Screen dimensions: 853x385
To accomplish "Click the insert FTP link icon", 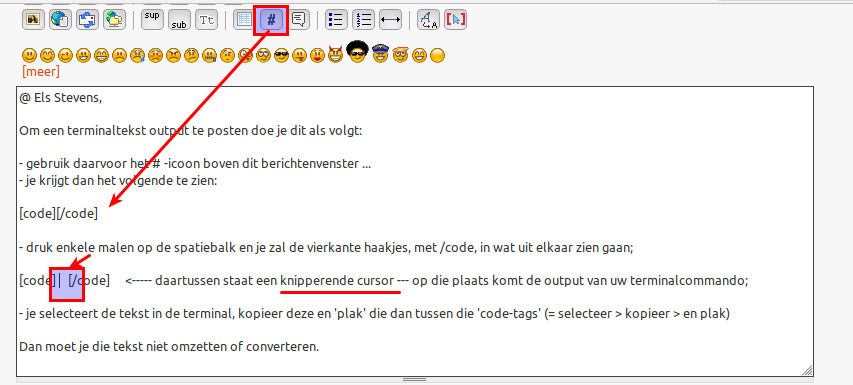I will (x=114, y=20).
